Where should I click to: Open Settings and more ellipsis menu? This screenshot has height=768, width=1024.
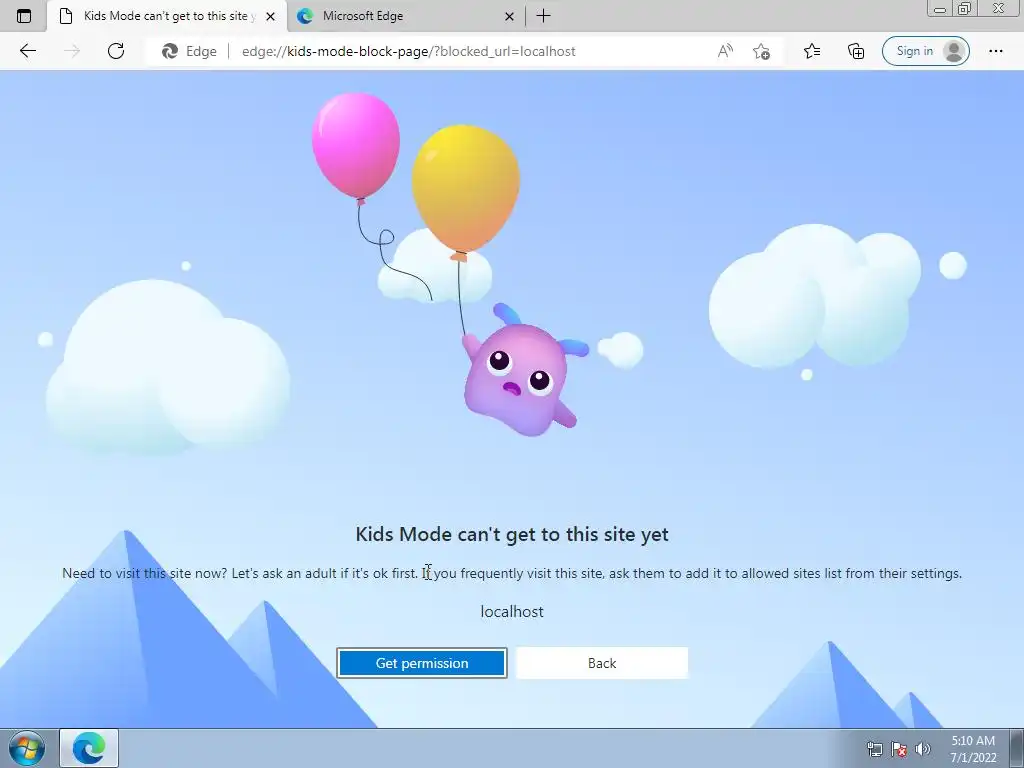995,51
